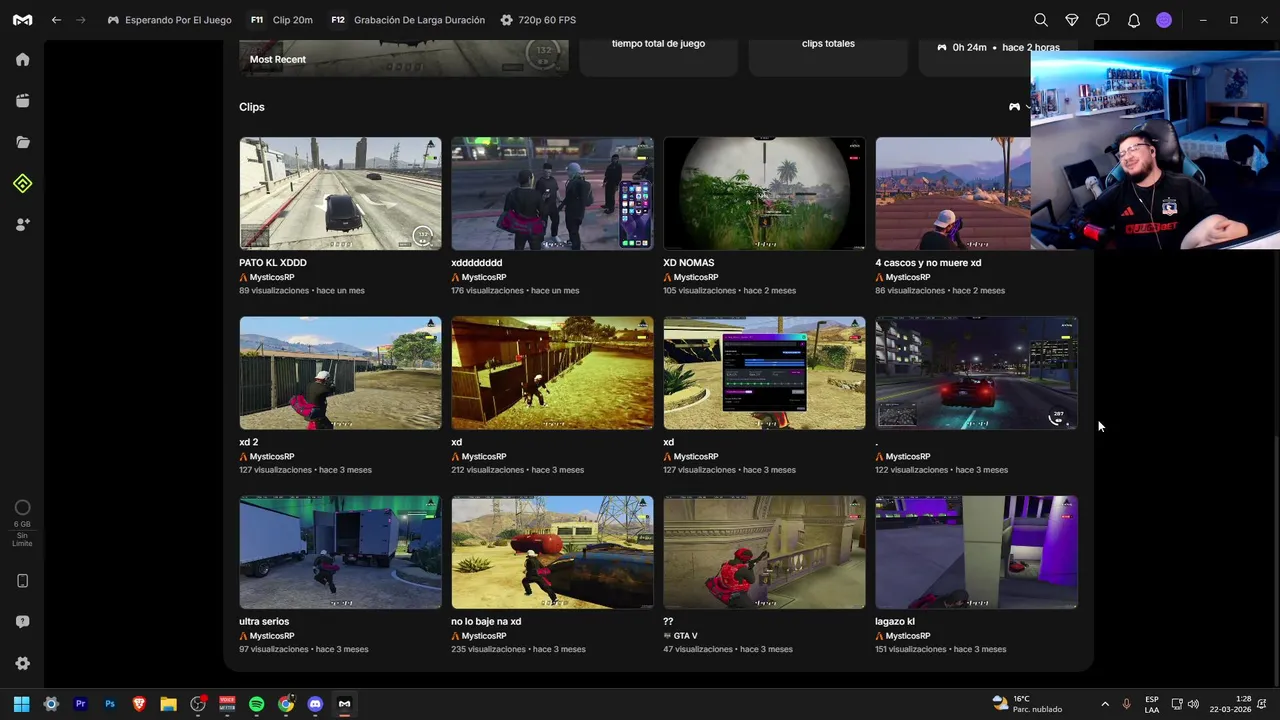Open the lagazo kl clip thumbnail
1280x720 pixels.
click(x=976, y=552)
